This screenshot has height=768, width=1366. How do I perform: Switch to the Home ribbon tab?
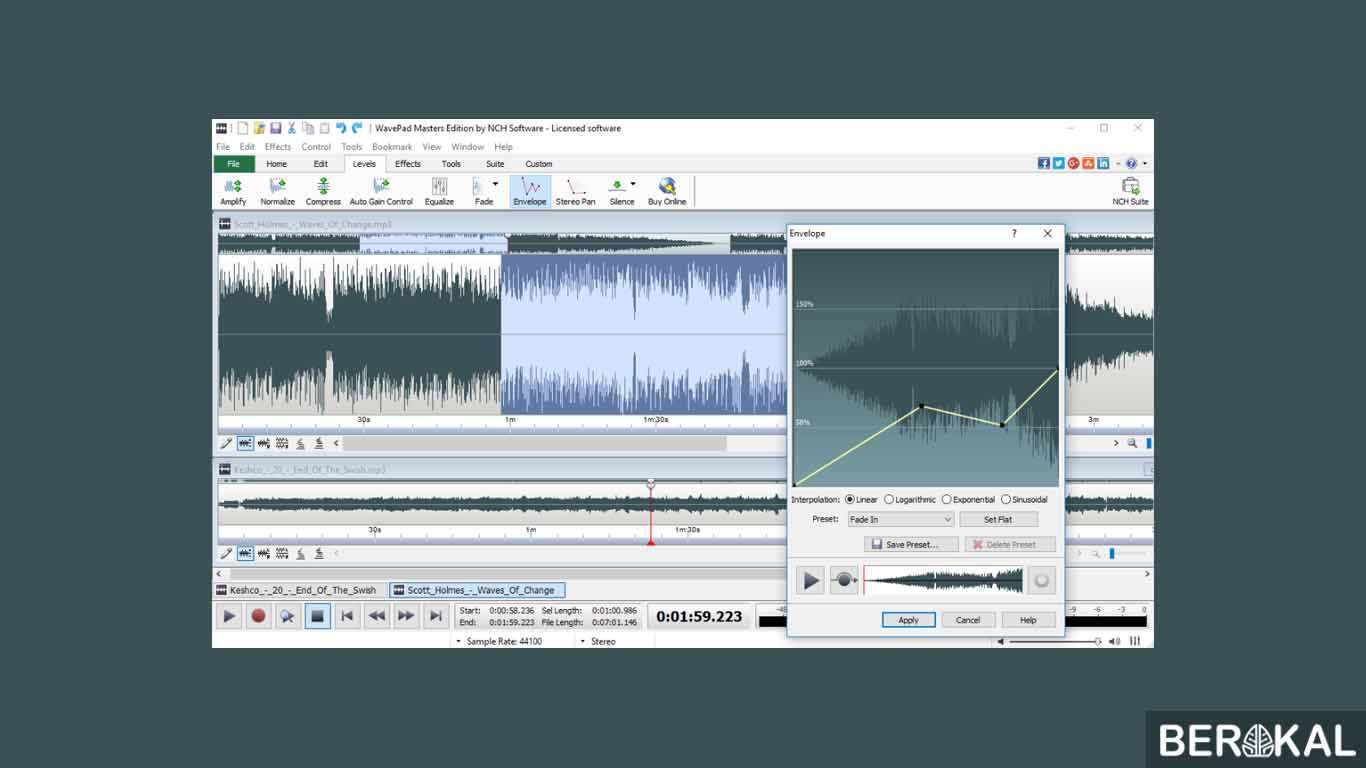tap(277, 164)
